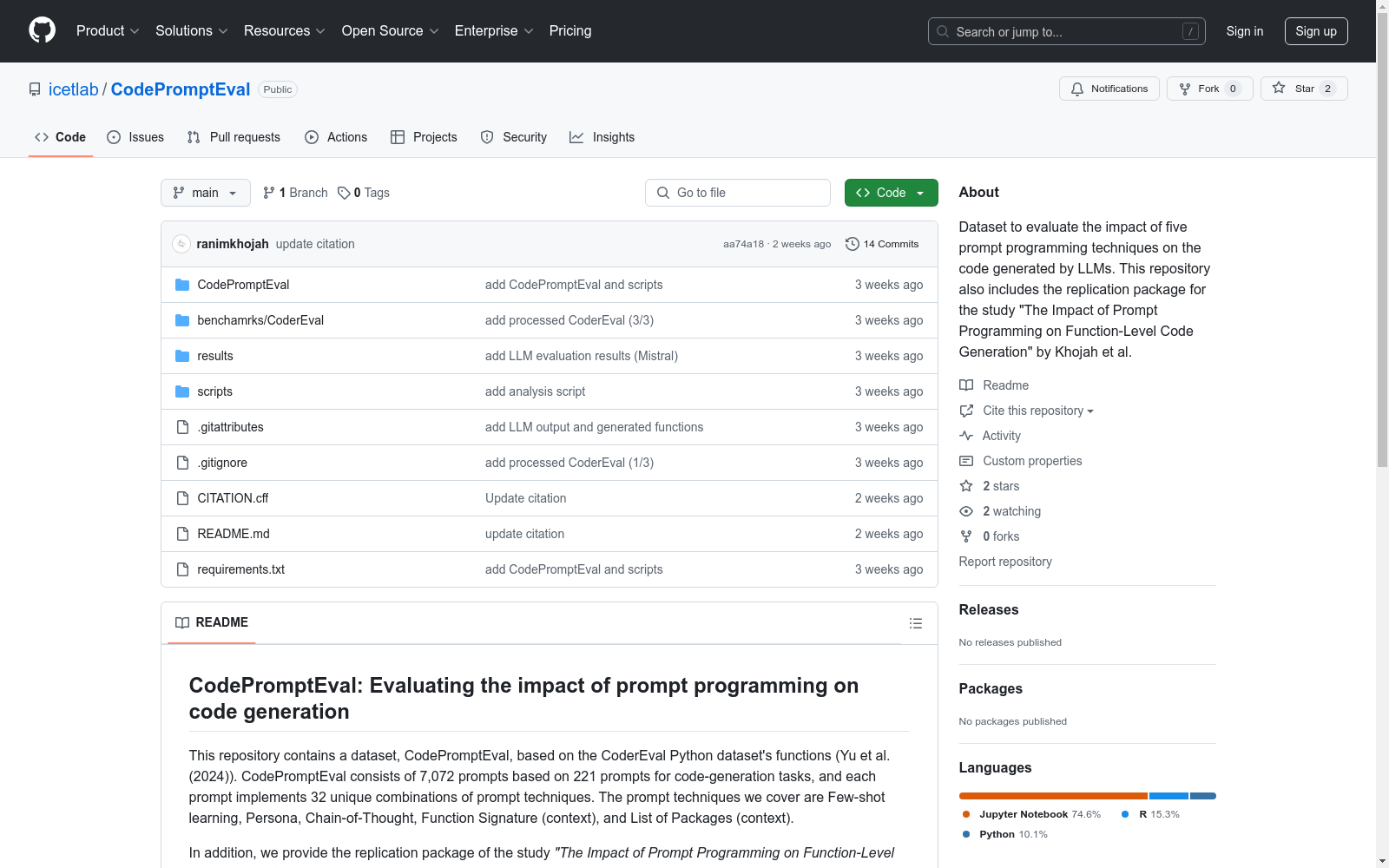Screen dimensions: 1389x868
Task: Click the ranimkhojah avatar icon
Action: tap(181, 244)
